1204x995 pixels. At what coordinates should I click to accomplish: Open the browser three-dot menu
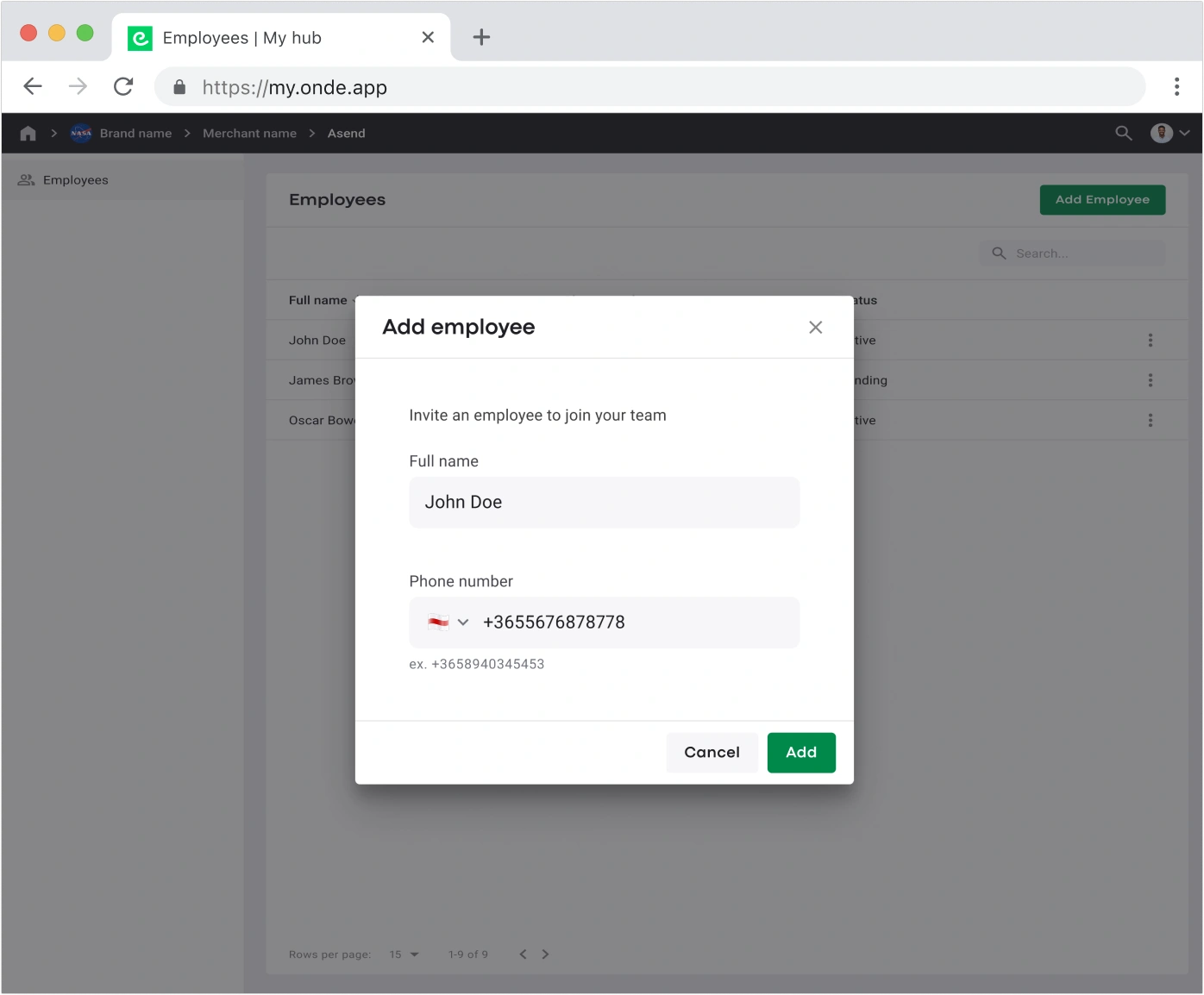pos(1176,87)
